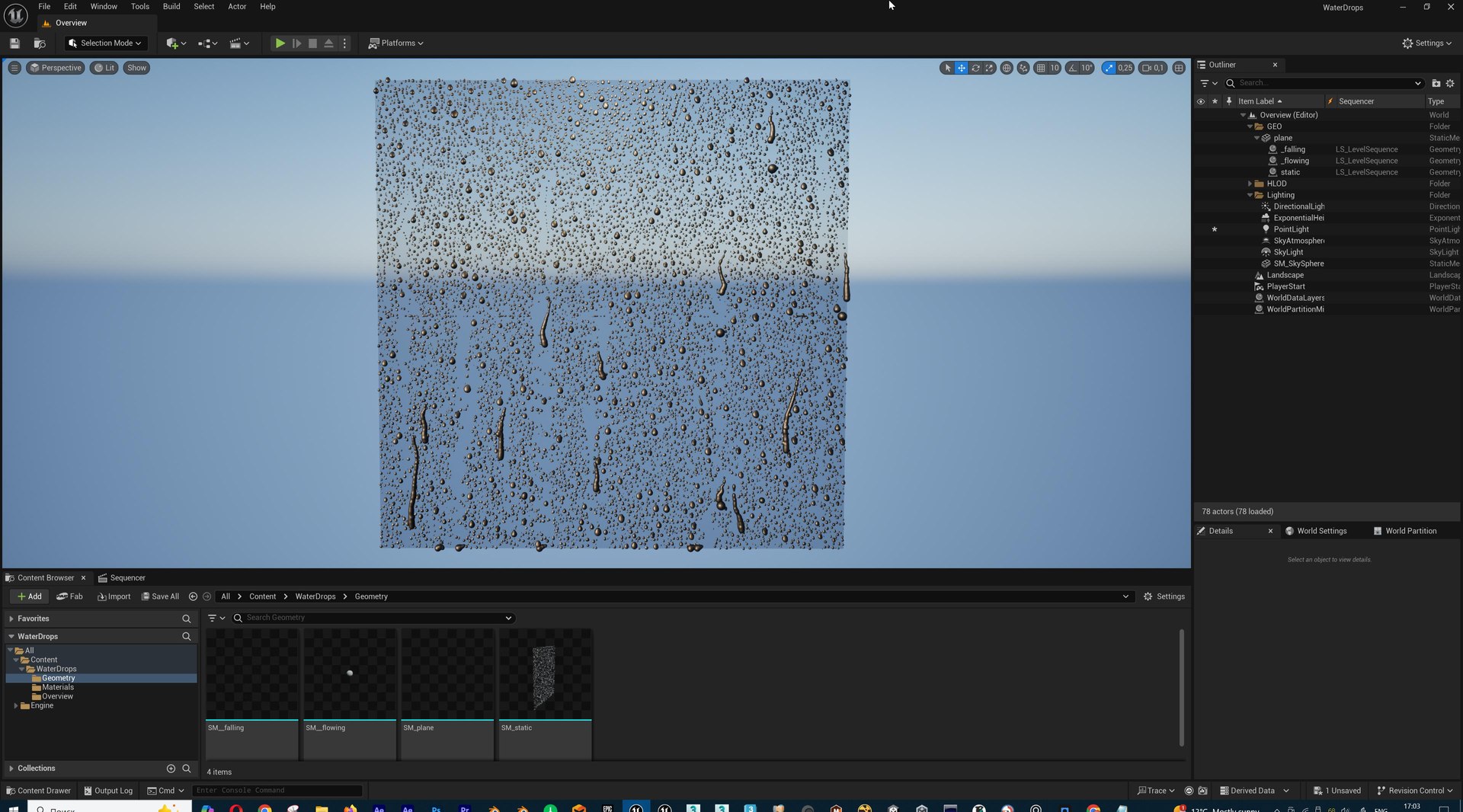Screen dimensions: 1463x812
Task: Open the viewport options hamburger menu
Action: coord(14,68)
